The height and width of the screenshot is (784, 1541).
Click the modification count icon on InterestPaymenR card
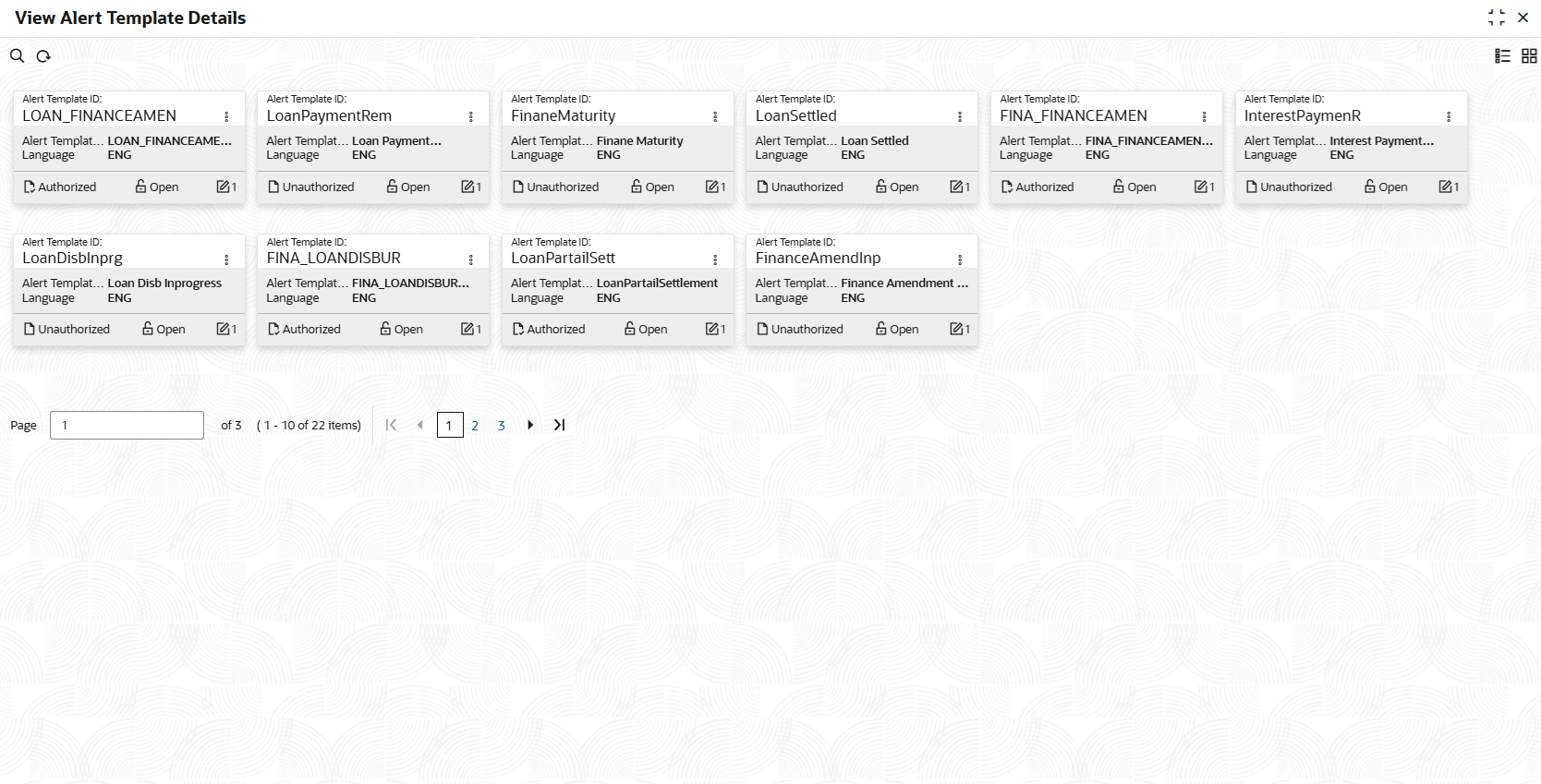coord(1447,187)
